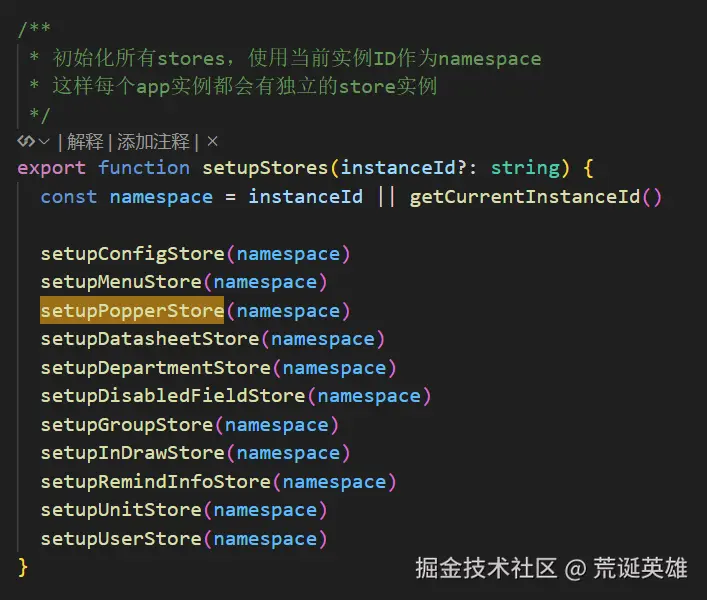This screenshot has height=600, width=707.
Task: Dismiss the code lens with the × icon
Action: [x=212, y=142]
